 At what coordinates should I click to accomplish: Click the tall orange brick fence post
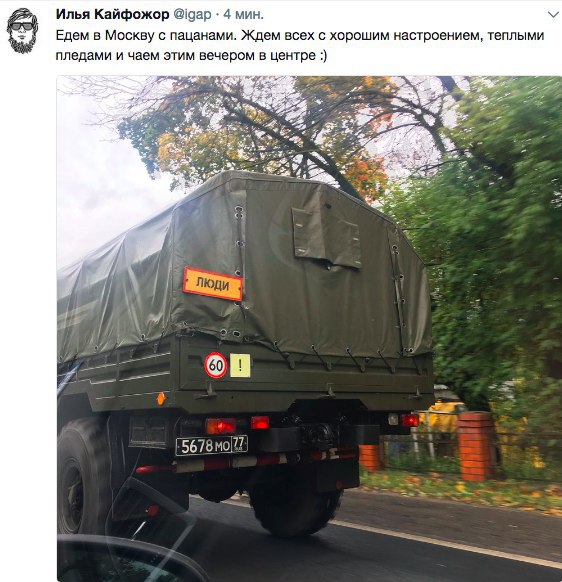(x=476, y=447)
